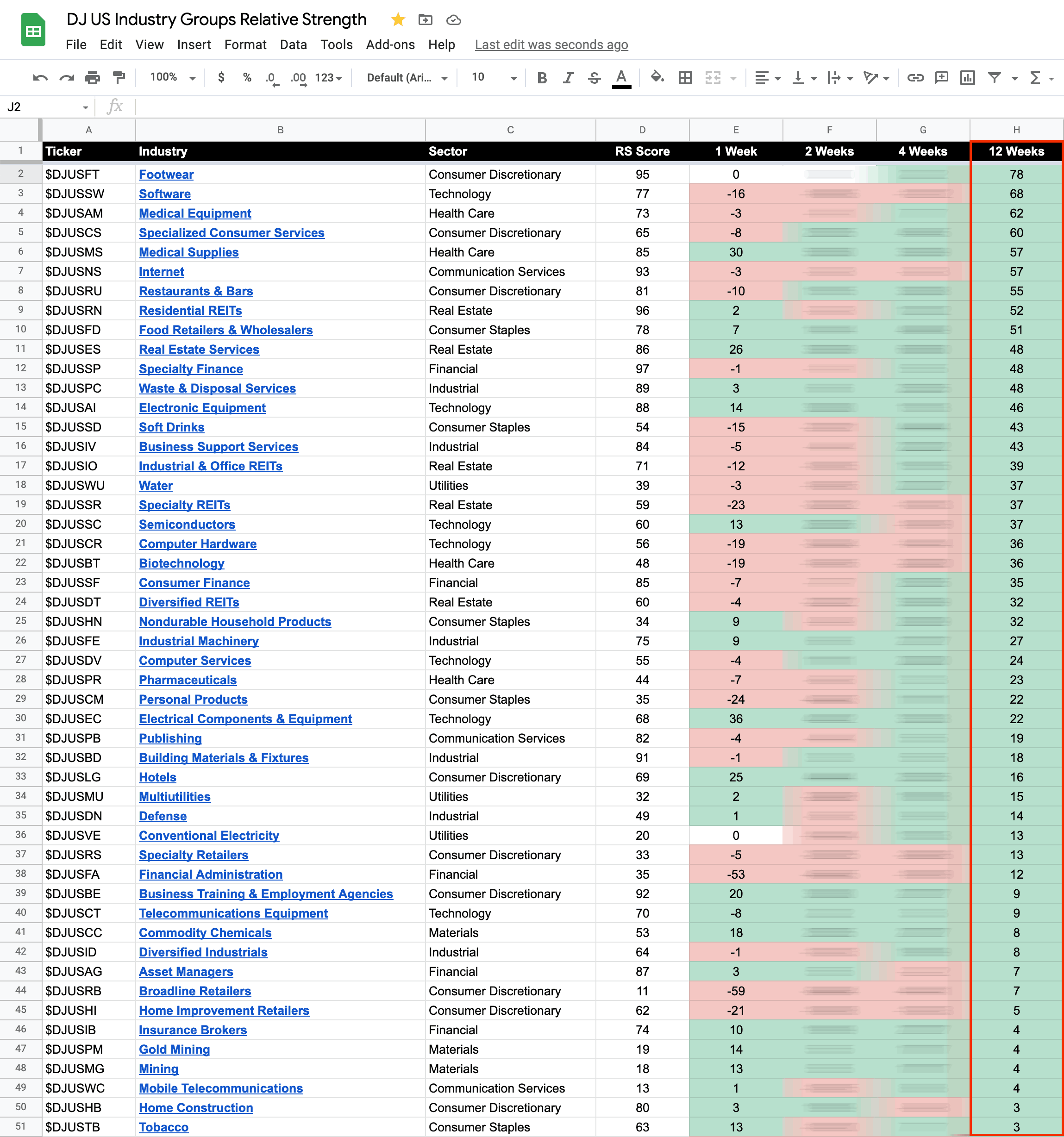Format as percent with % icon

pyautogui.click(x=247, y=77)
